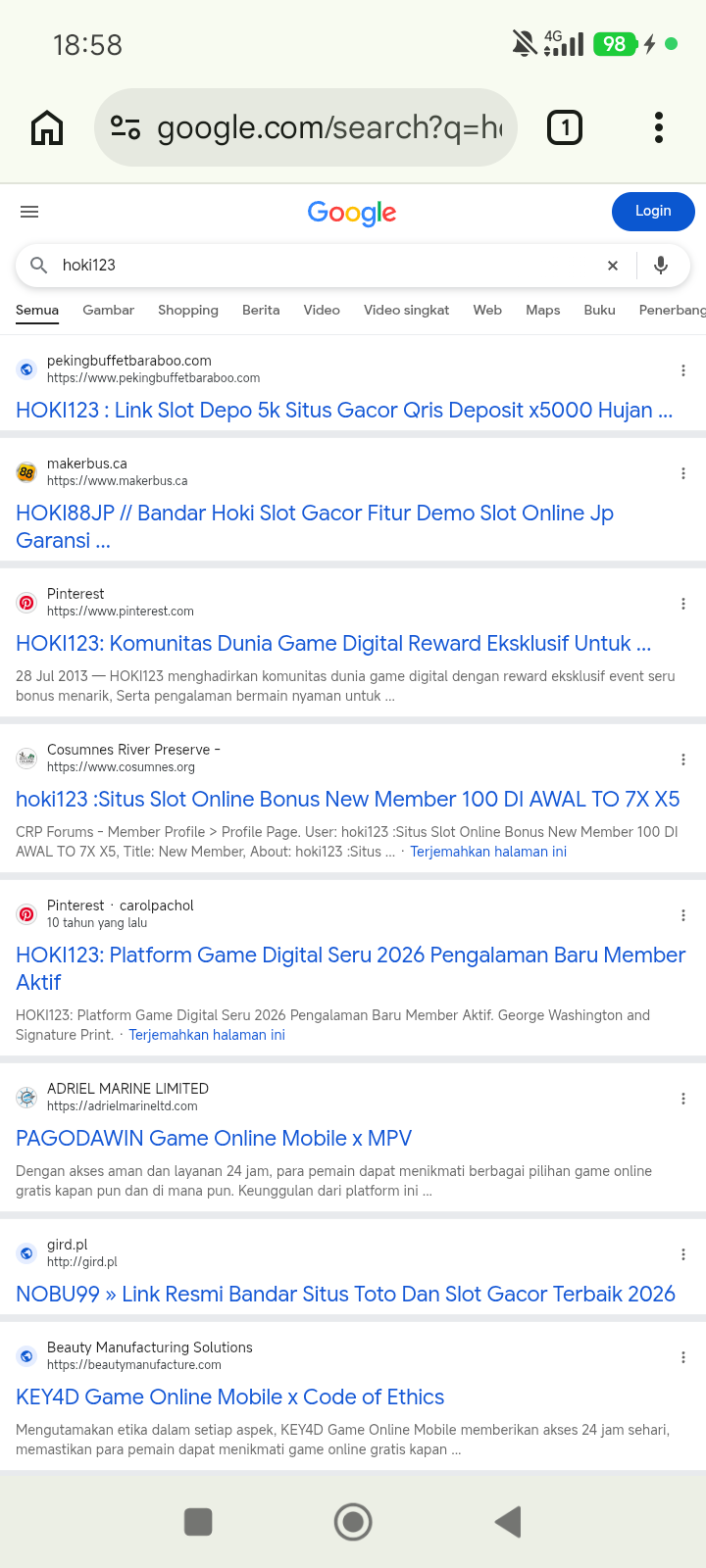Viewport: 706px width, 1568px height.
Task: Tap the Google logo
Action: click(x=352, y=213)
